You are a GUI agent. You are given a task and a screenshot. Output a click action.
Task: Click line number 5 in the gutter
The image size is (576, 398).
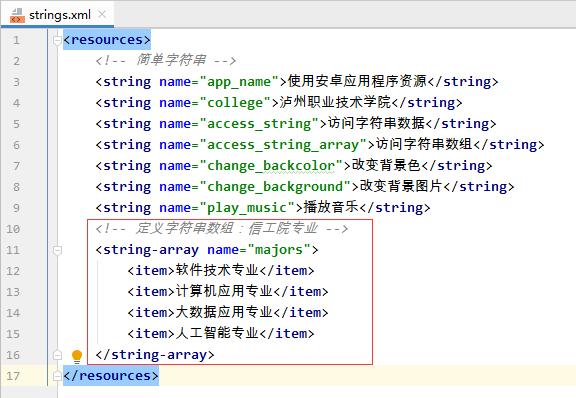click(16, 124)
